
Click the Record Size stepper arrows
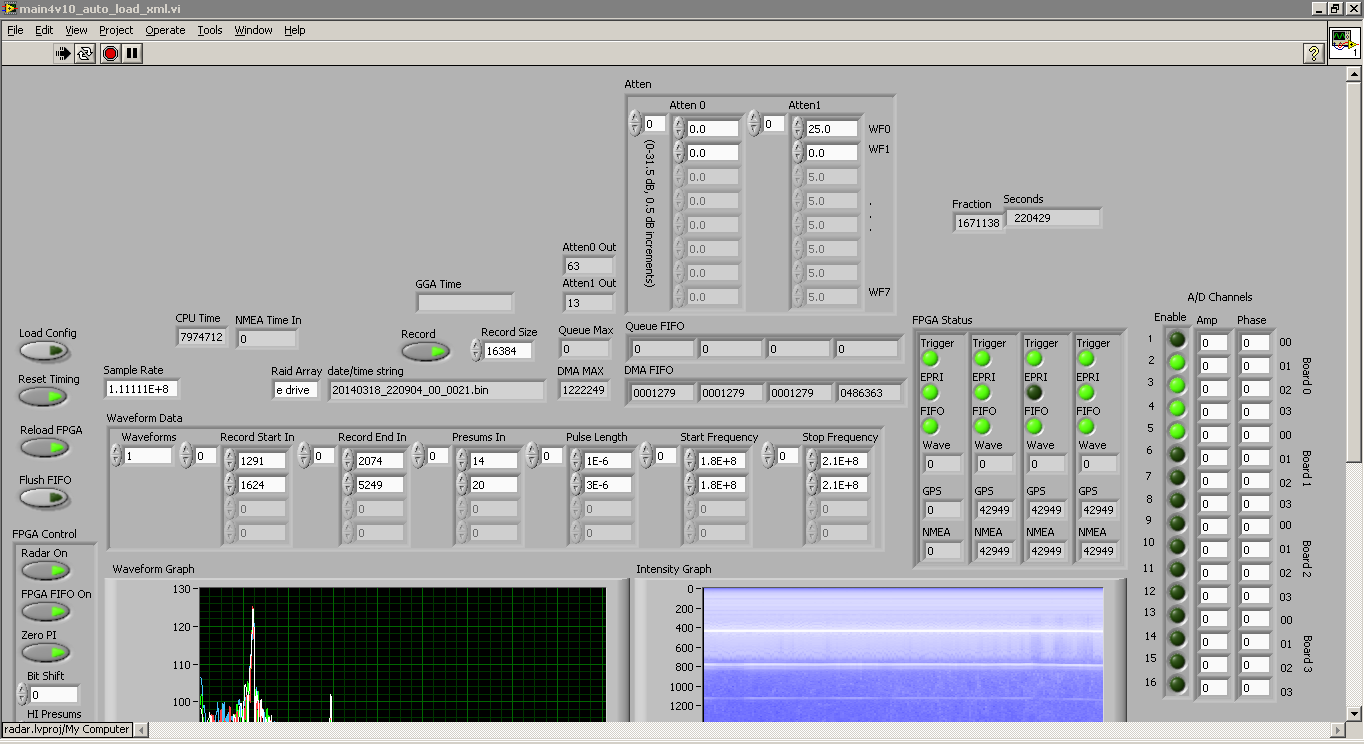click(x=476, y=351)
